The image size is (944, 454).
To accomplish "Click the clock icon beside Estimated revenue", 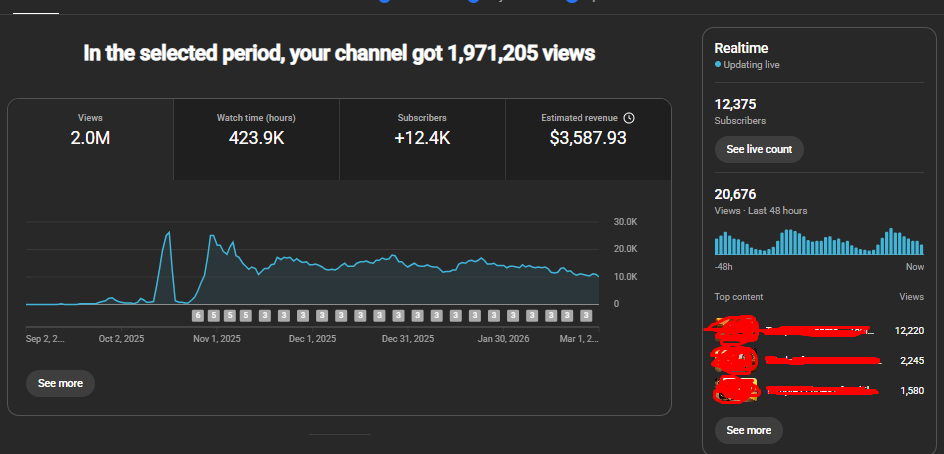I will [x=629, y=118].
